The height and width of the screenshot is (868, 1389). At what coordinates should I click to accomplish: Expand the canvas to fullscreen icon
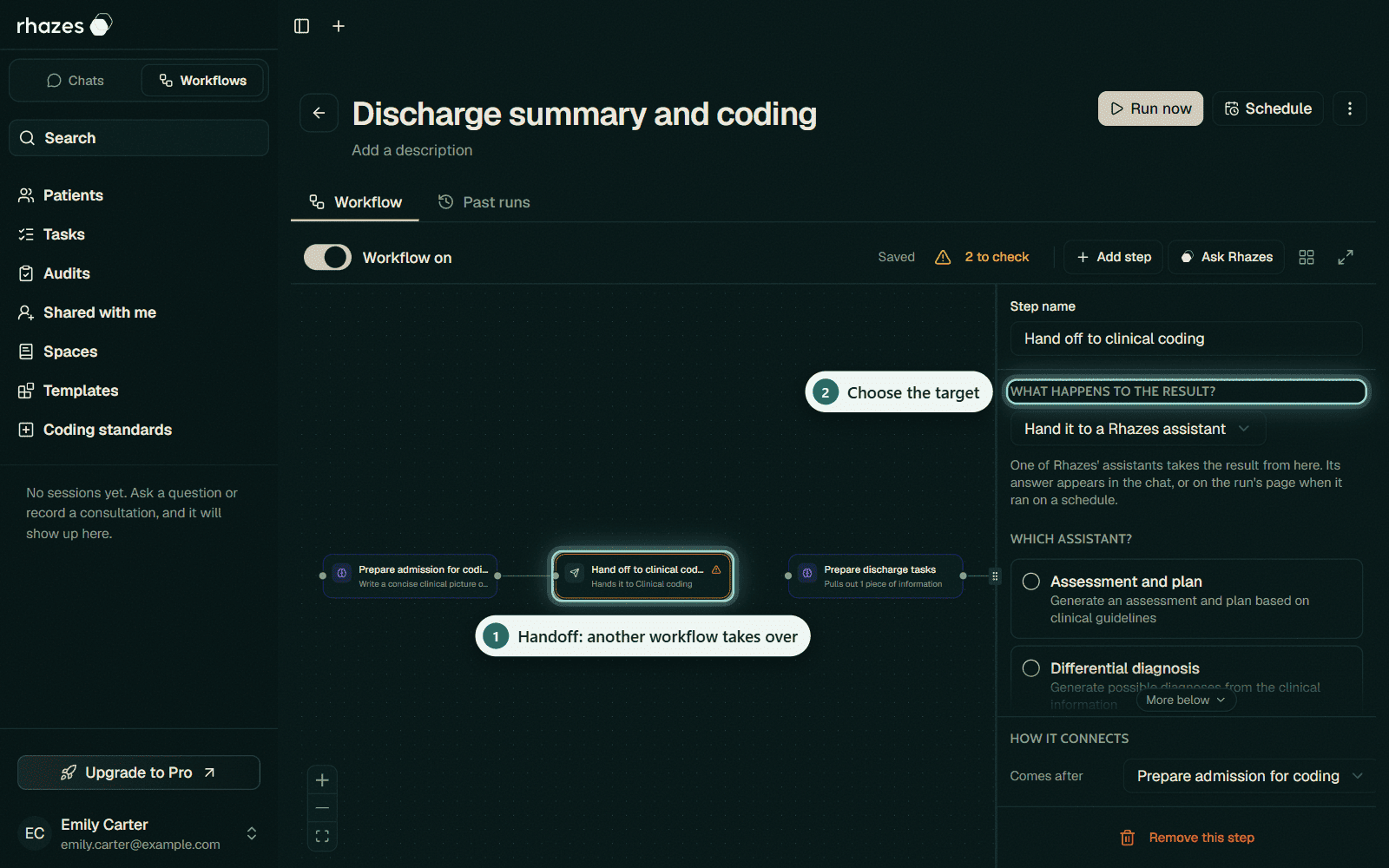tap(1346, 257)
